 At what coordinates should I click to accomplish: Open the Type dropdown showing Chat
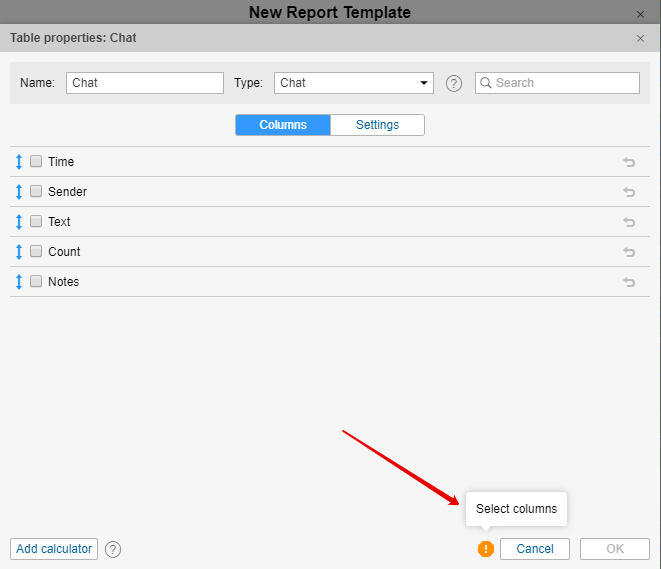[353, 83]
